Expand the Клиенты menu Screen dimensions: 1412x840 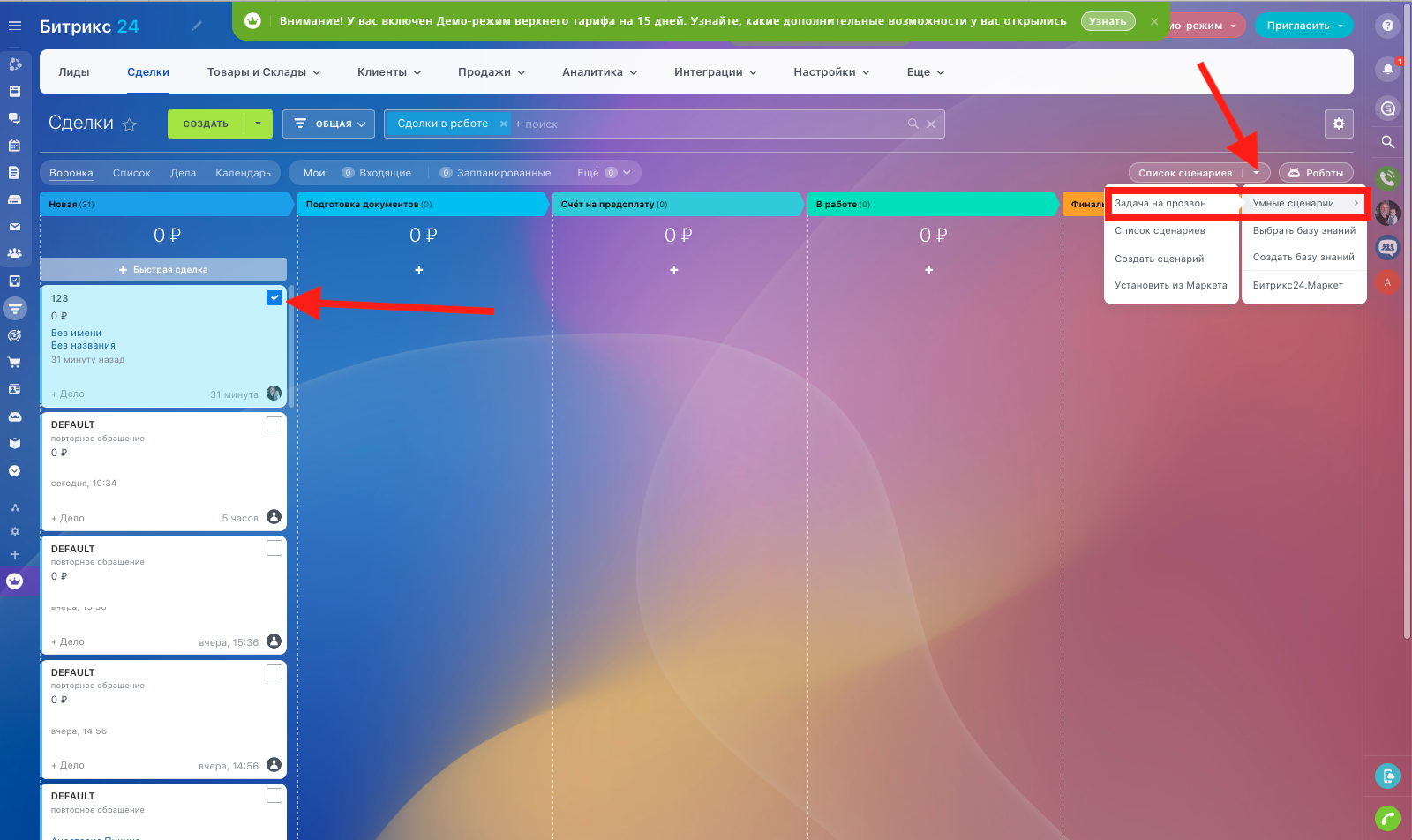coord(389,72)
